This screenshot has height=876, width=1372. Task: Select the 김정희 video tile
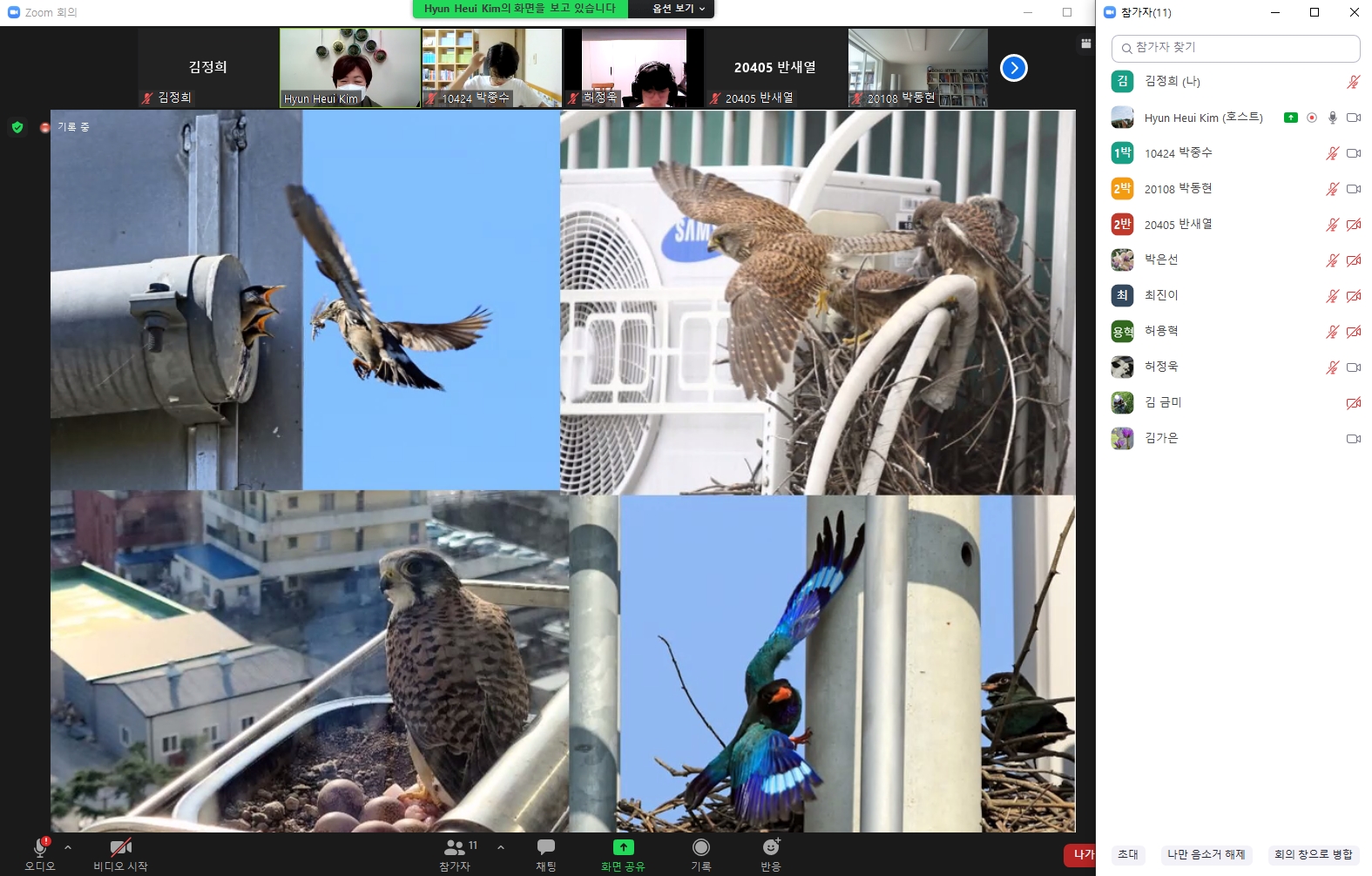coord(208,68)
